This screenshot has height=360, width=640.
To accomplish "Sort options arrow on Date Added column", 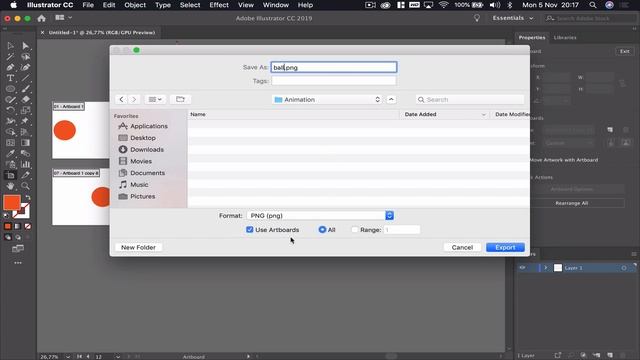I will tap(484, 115).
